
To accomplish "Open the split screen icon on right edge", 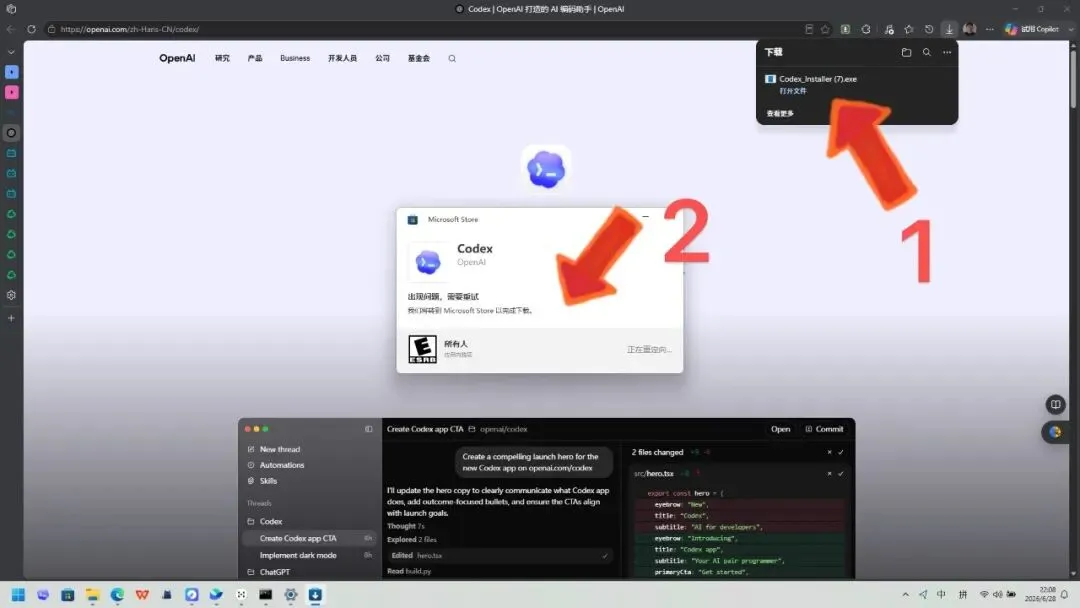I will 1055,404.
